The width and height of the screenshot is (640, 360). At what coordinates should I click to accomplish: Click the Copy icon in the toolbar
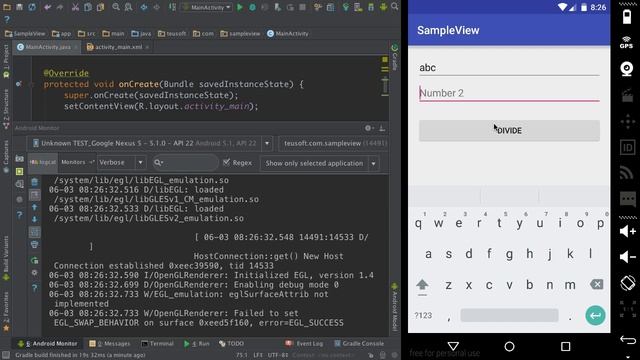[88, 7]
